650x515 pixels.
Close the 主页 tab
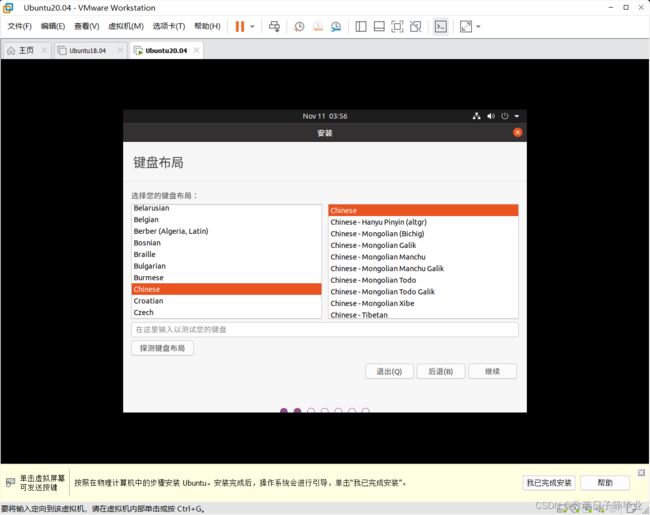(x=44, y=50)
